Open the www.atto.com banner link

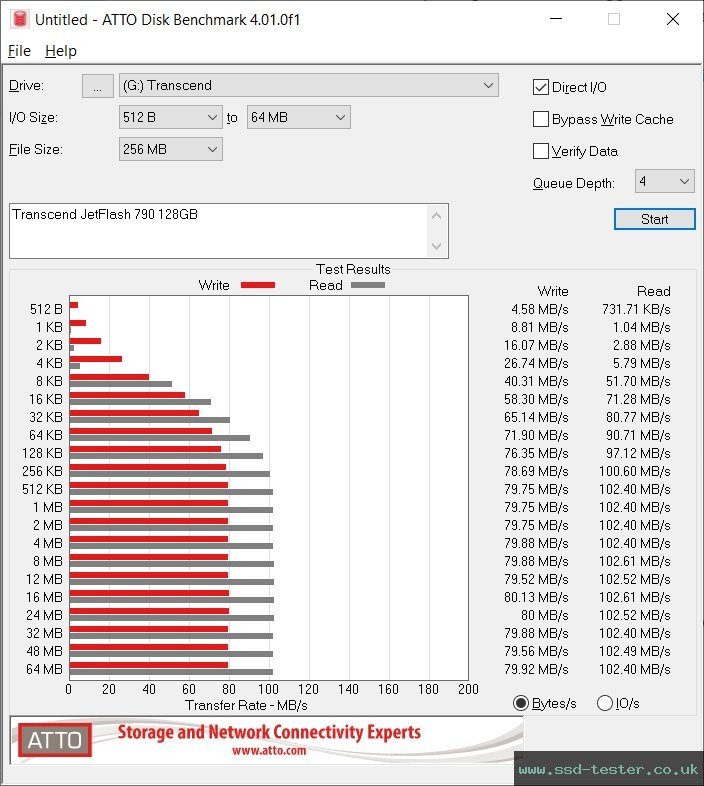coord(269,750)
